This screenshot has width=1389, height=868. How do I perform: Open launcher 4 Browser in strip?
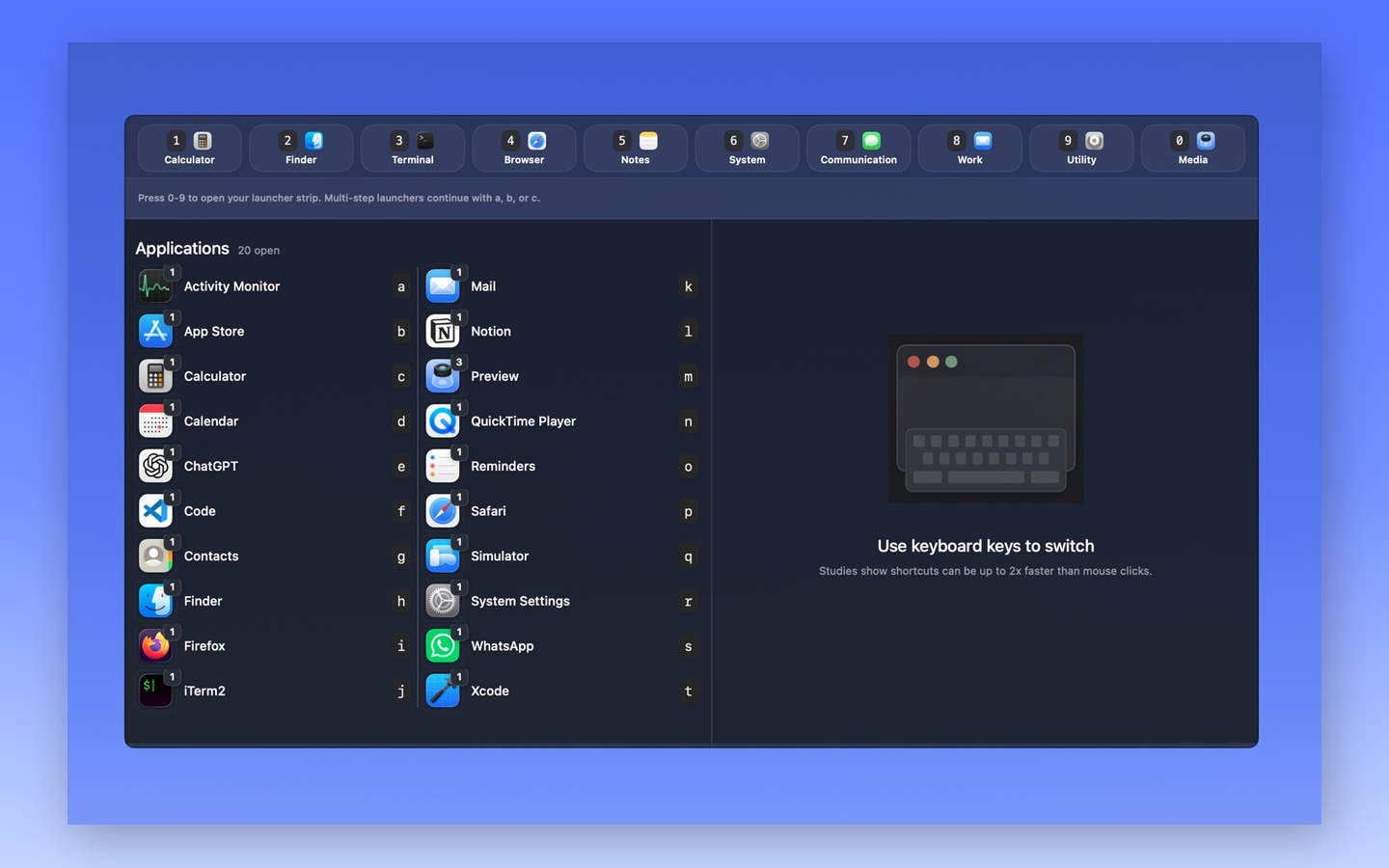pyautogui.click(x=524, y=149)
